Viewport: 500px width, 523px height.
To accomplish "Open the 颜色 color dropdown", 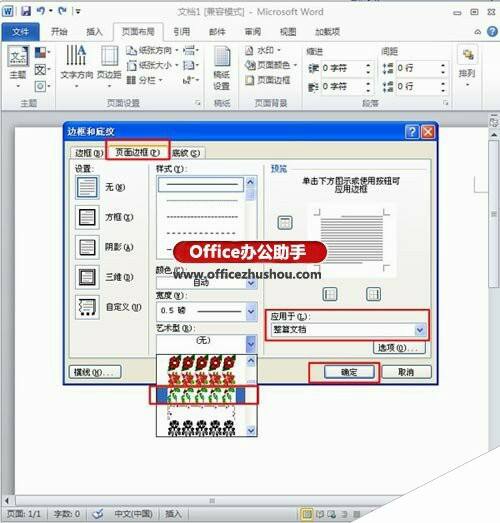I will click(x=251, y=283).
